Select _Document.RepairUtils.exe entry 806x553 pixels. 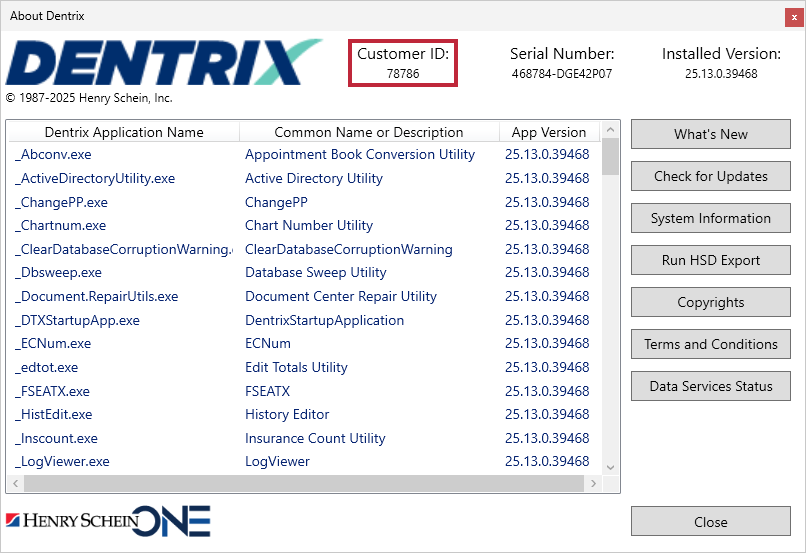(97, 297)
